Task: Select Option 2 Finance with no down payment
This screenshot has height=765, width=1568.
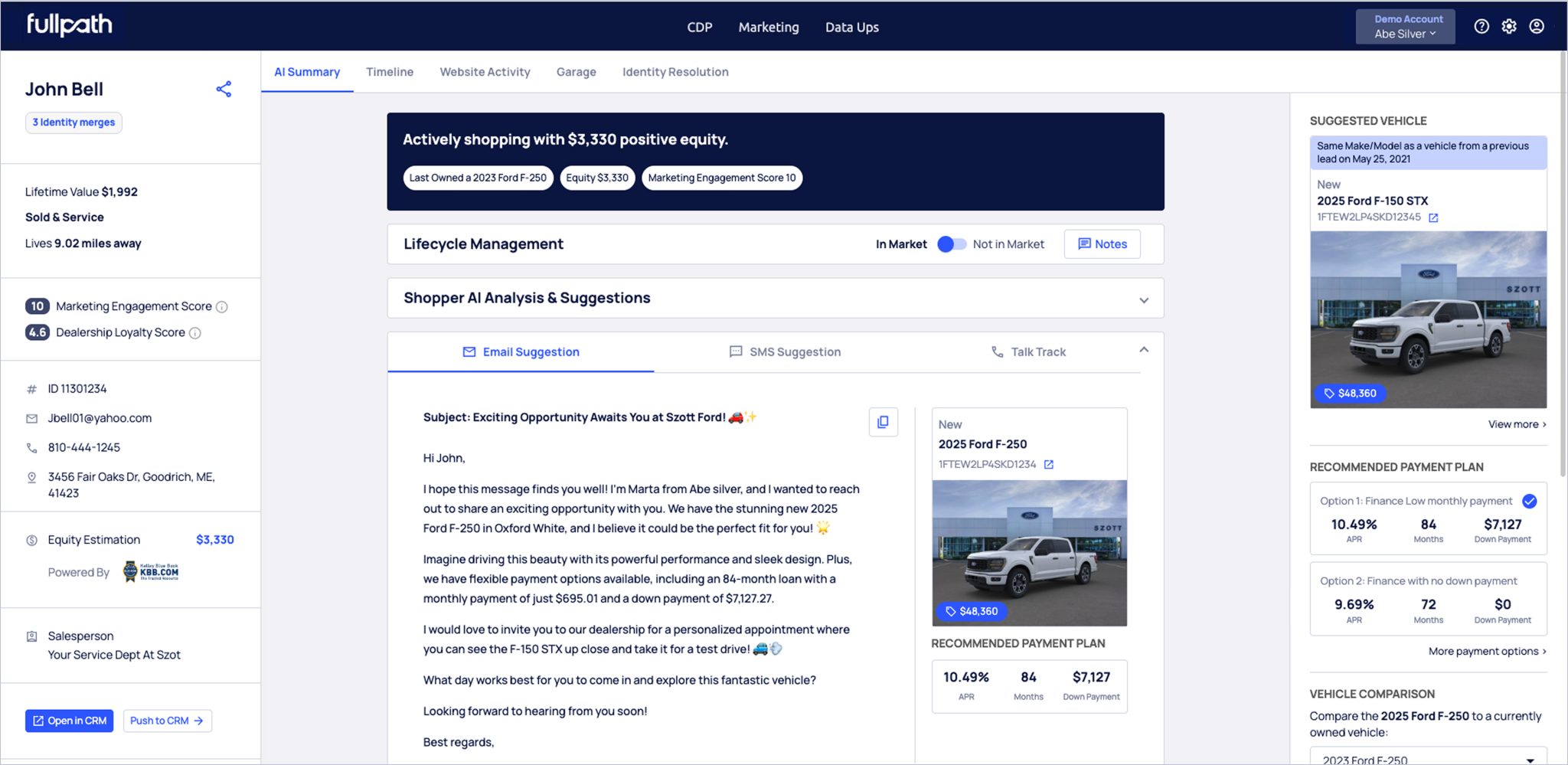Action: (x=1428, y=599)
